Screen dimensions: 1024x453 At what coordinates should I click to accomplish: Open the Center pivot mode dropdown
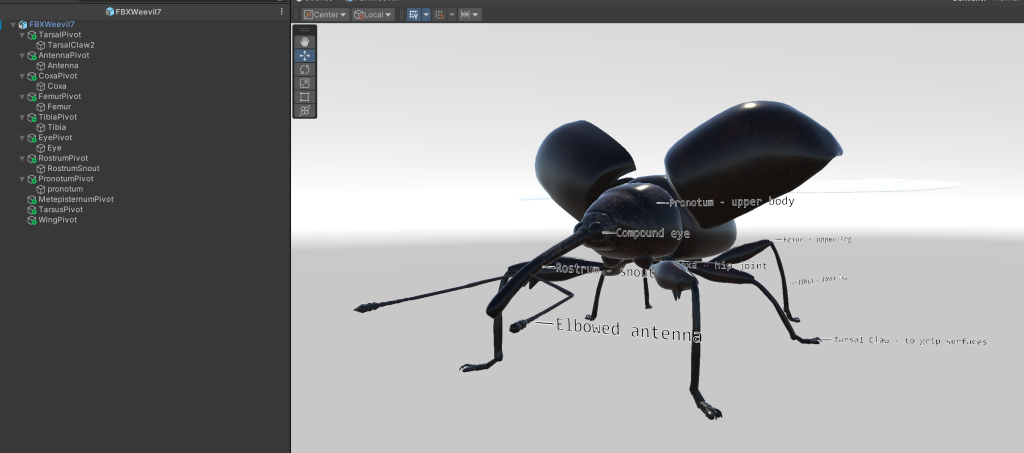(326, 15)
